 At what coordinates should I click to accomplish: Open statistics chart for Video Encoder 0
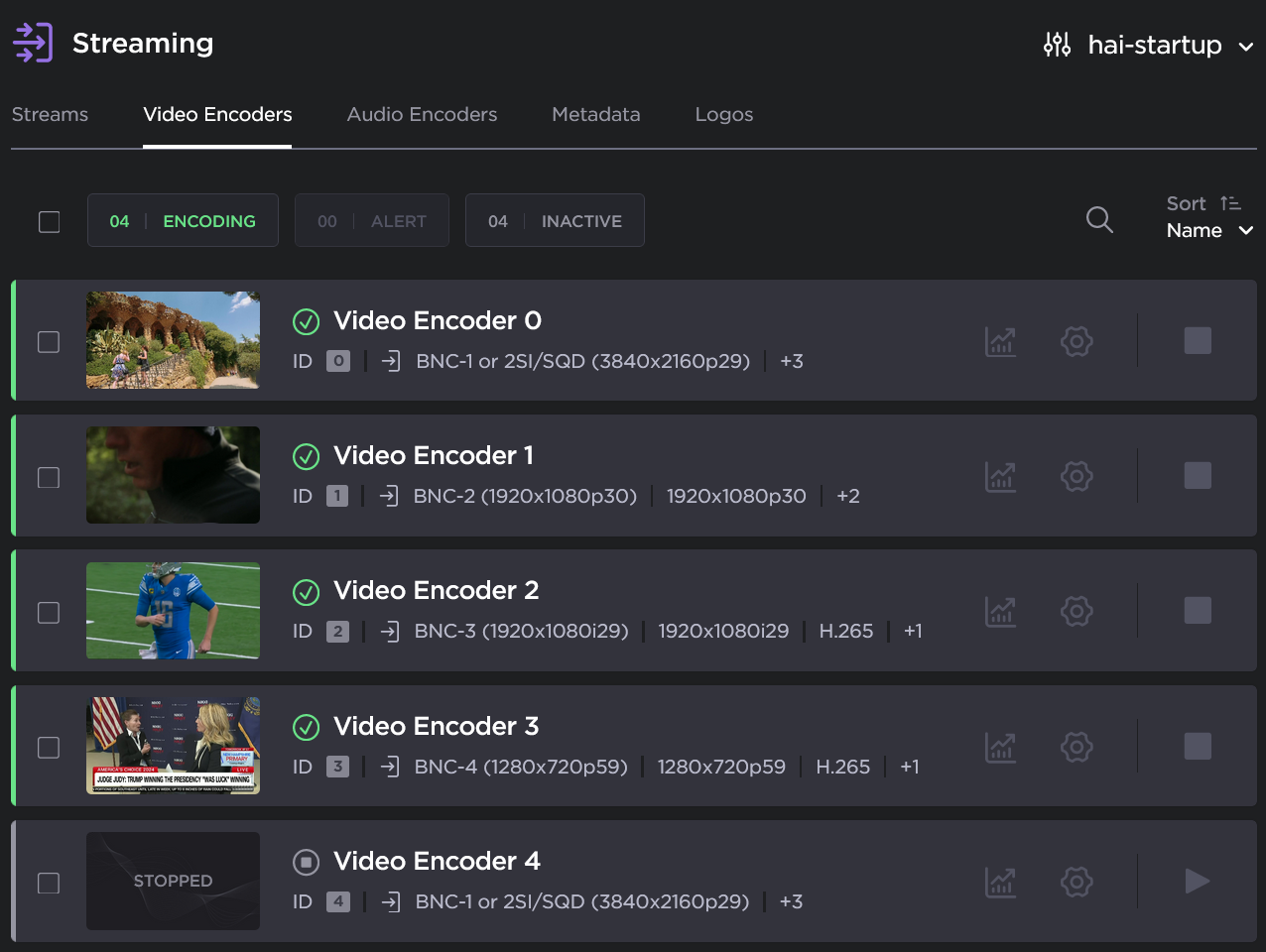1000,341
